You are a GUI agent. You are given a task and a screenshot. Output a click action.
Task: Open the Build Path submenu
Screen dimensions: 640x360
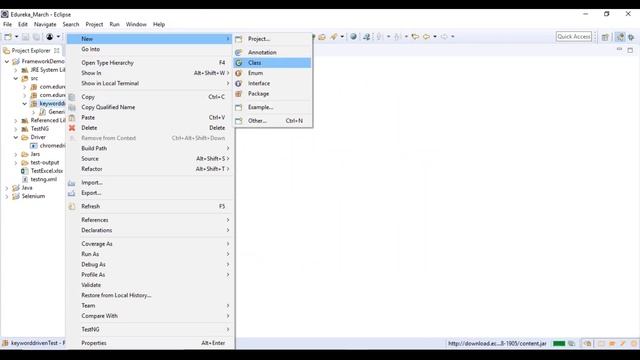click(150, 149)
